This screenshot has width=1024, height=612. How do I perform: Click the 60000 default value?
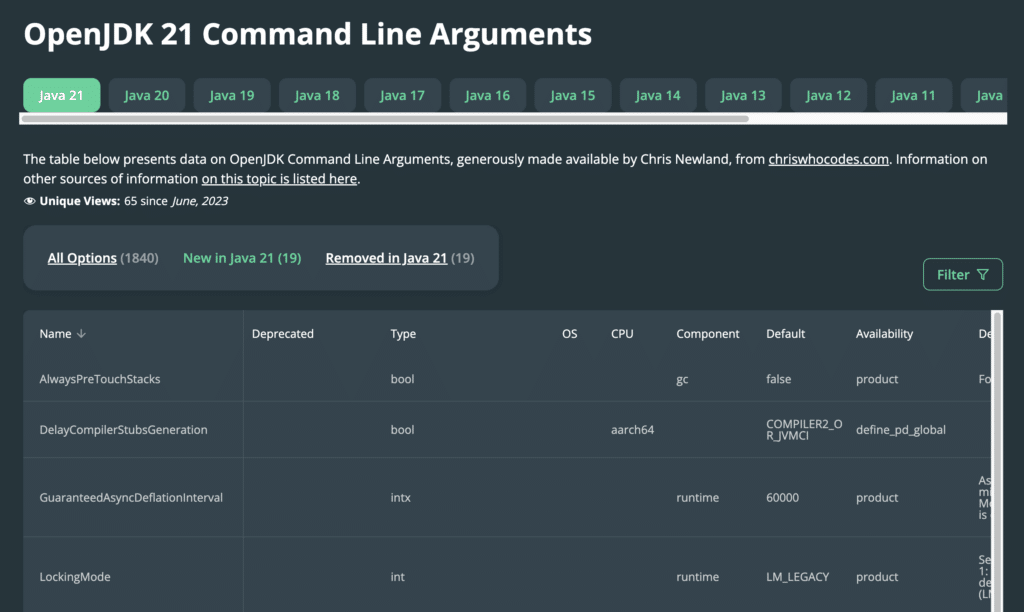point(782,498)
